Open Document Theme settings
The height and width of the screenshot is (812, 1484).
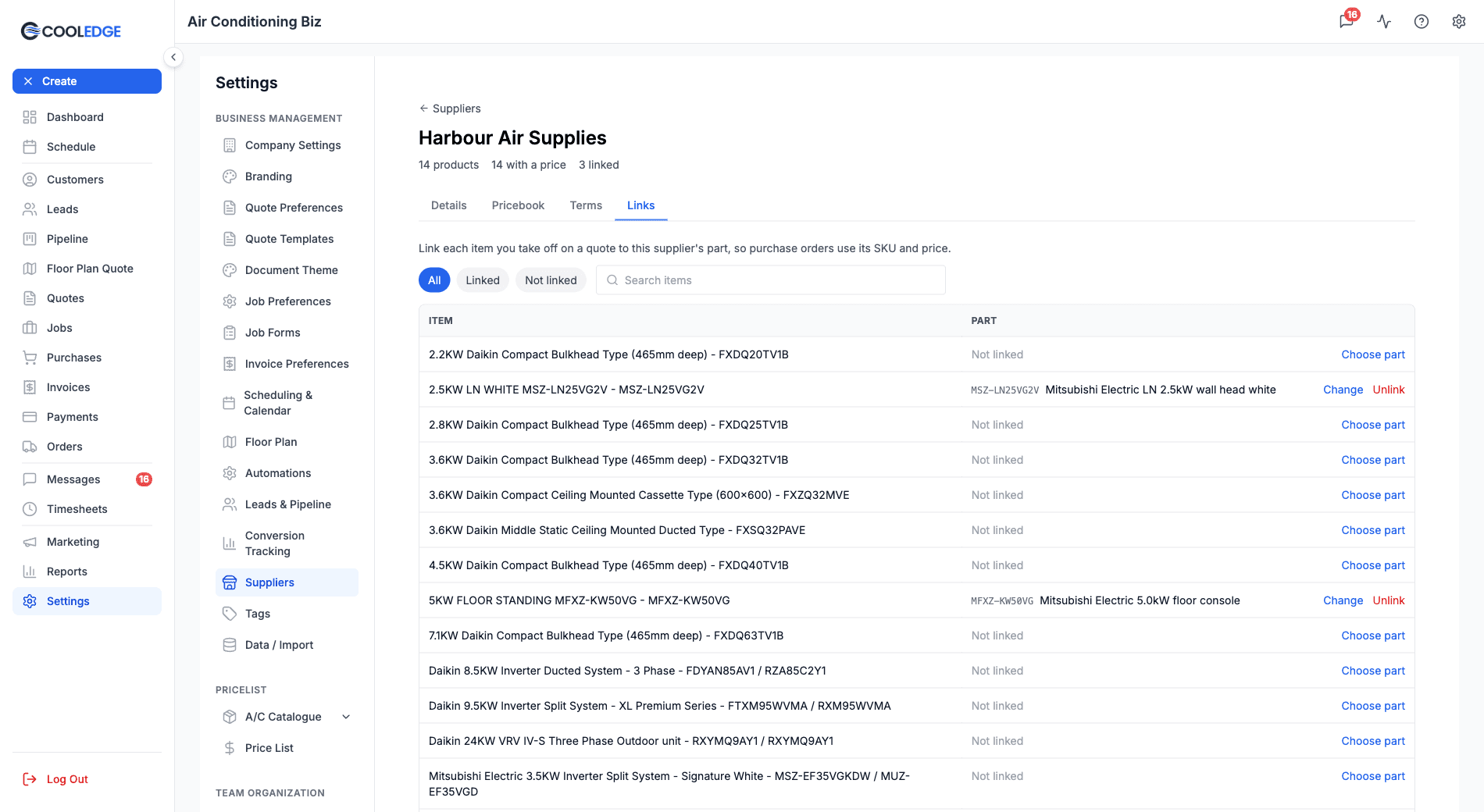pyautogui.click(x=287, y=270)
